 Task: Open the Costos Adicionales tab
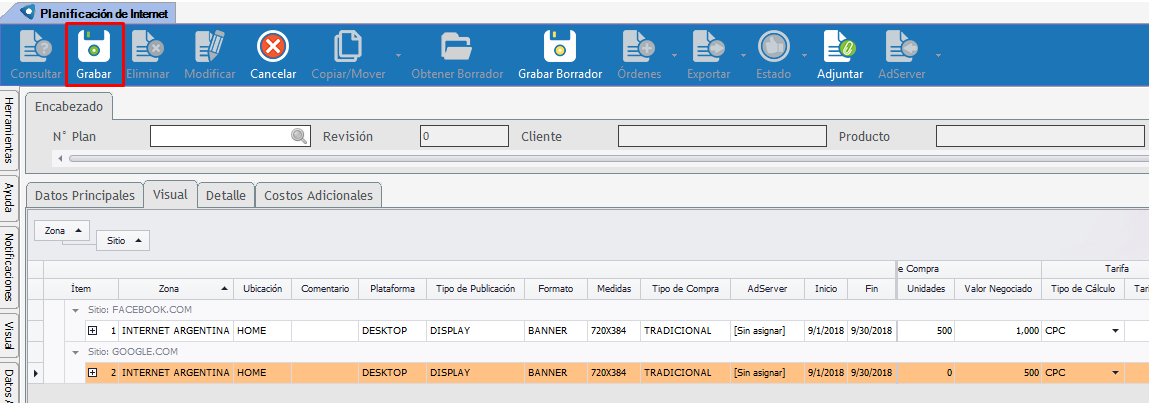click(x=318, y=196)
